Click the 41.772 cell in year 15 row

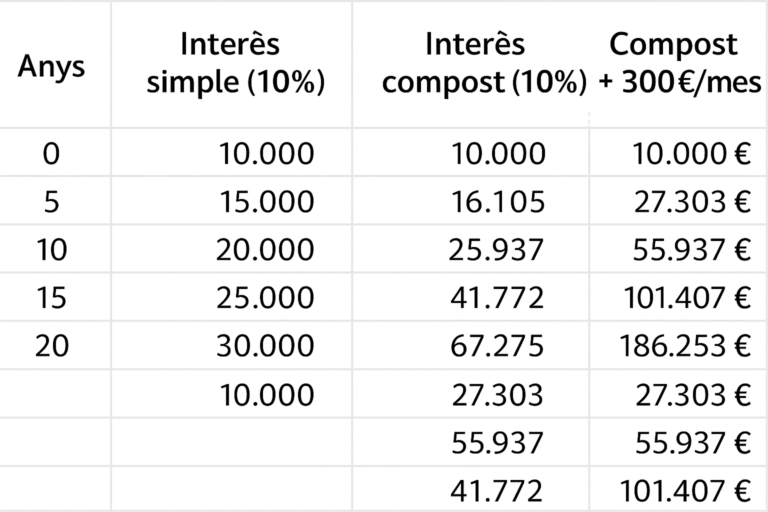coord(498,298)
